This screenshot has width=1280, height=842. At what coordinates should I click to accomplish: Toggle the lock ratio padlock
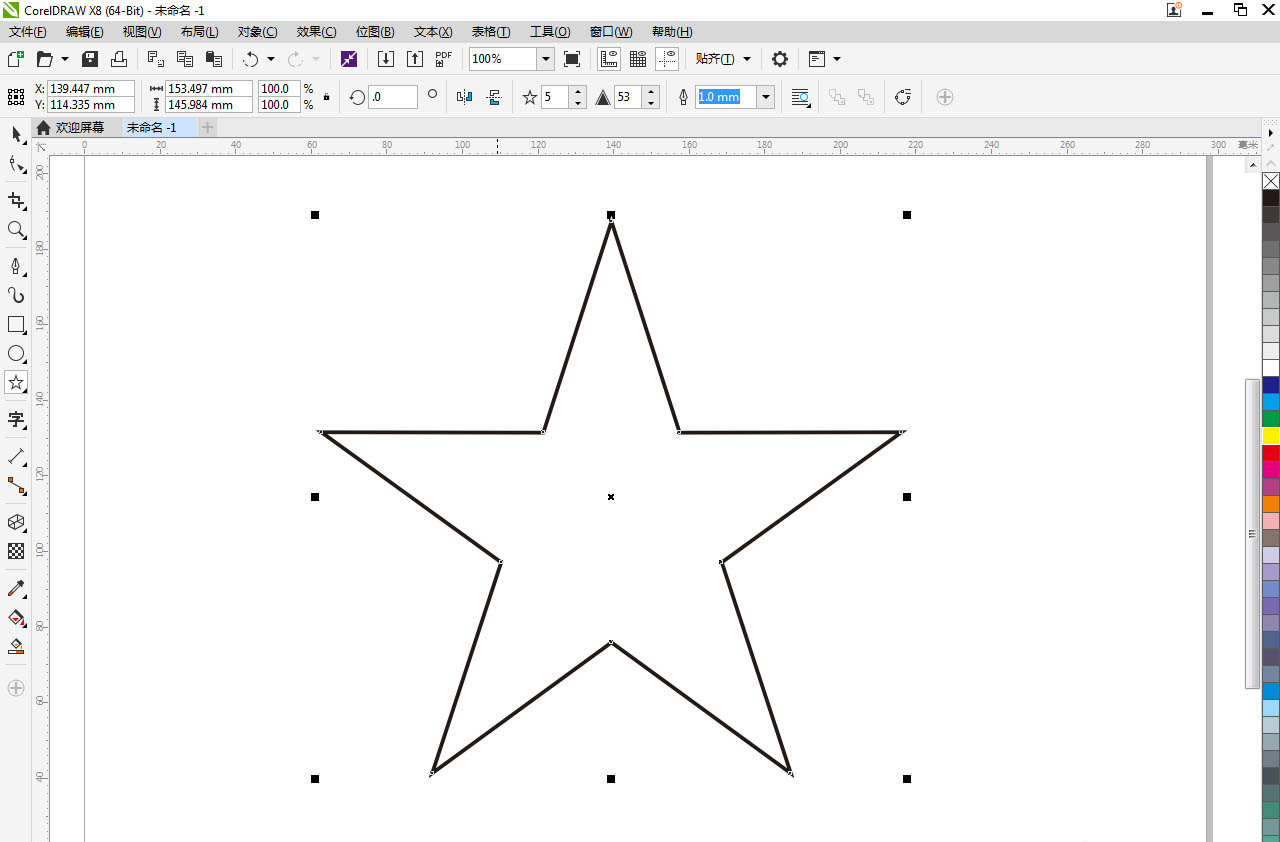(x=326, y=97)
